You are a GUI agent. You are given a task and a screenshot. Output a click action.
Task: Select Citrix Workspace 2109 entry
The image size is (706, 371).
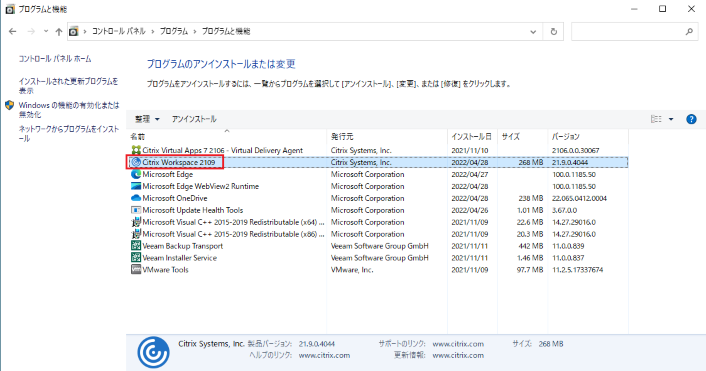pos(377,162)
